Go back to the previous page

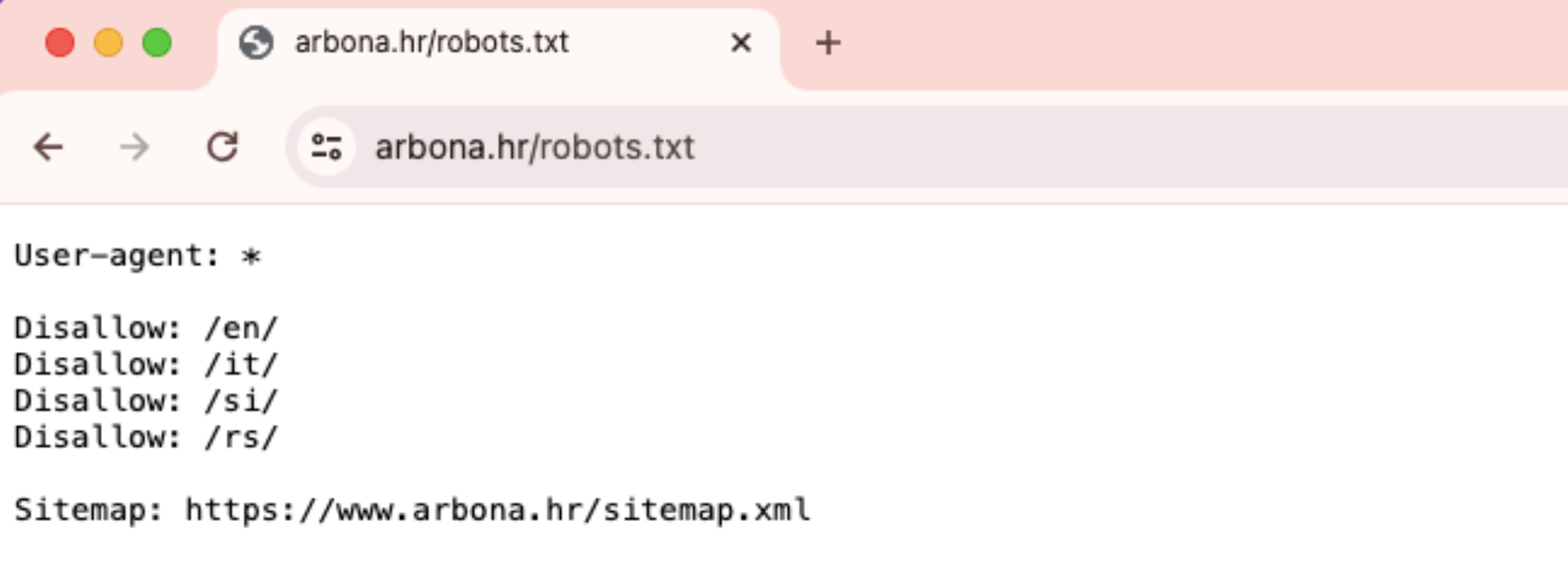tap(48, 148)
